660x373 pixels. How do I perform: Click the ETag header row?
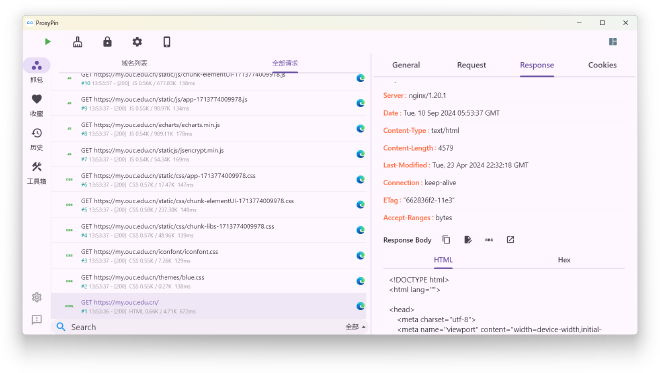[x=503, y=200]
